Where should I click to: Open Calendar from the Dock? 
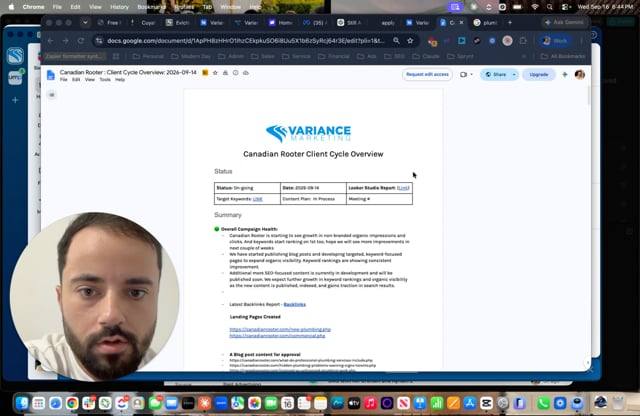tap(287, 403)
